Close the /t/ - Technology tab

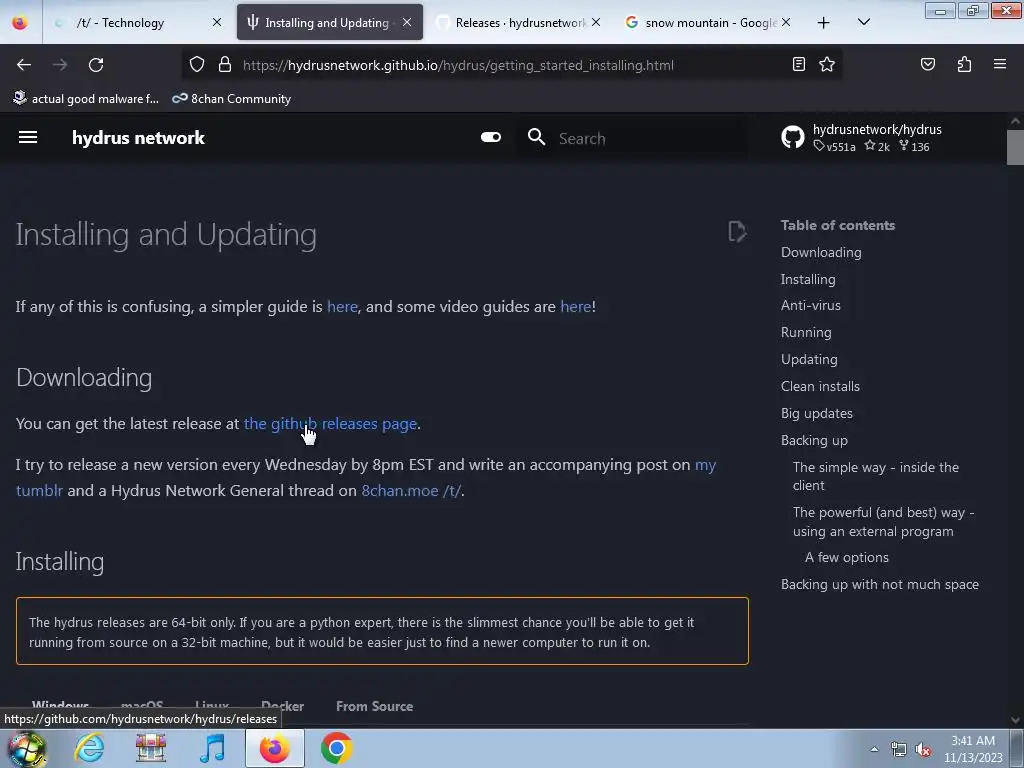tap(217, 22)
